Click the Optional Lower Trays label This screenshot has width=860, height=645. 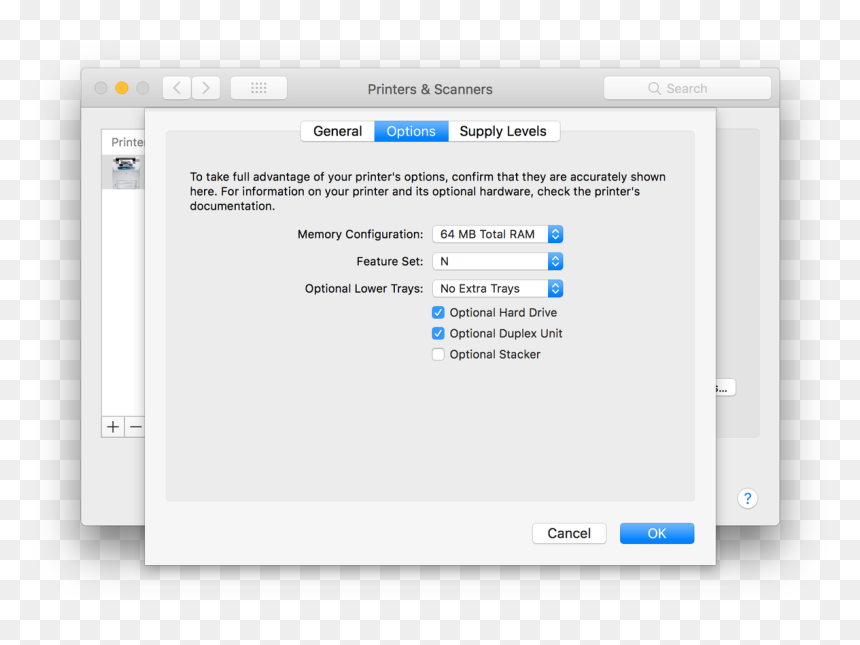click(364, 288)
